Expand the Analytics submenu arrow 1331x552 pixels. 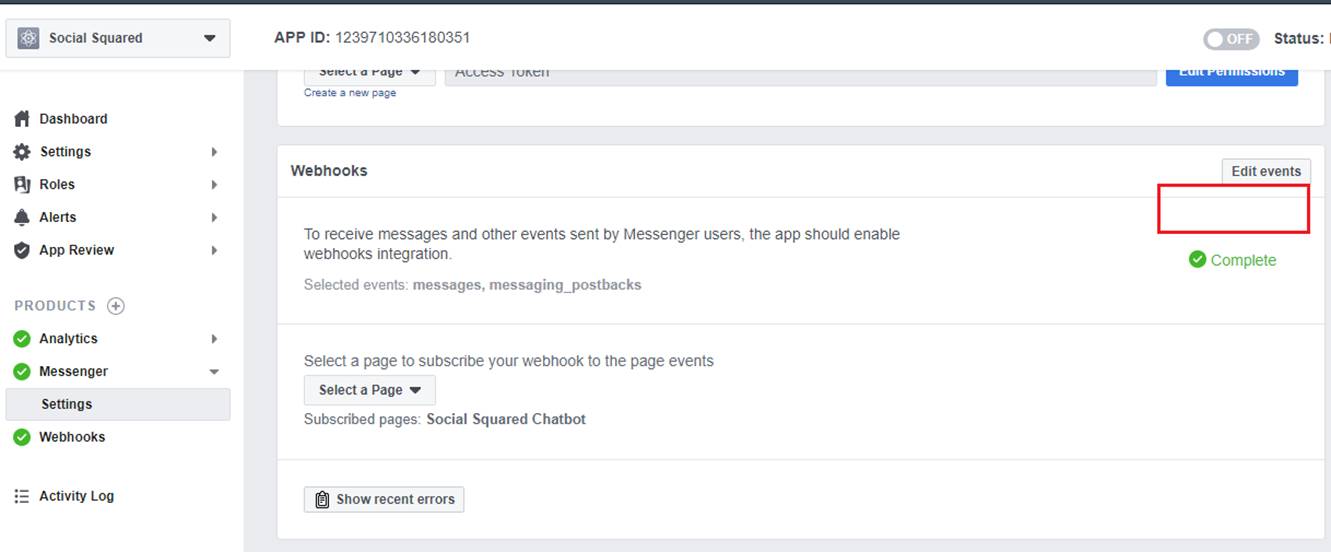[x=214, y=339]
